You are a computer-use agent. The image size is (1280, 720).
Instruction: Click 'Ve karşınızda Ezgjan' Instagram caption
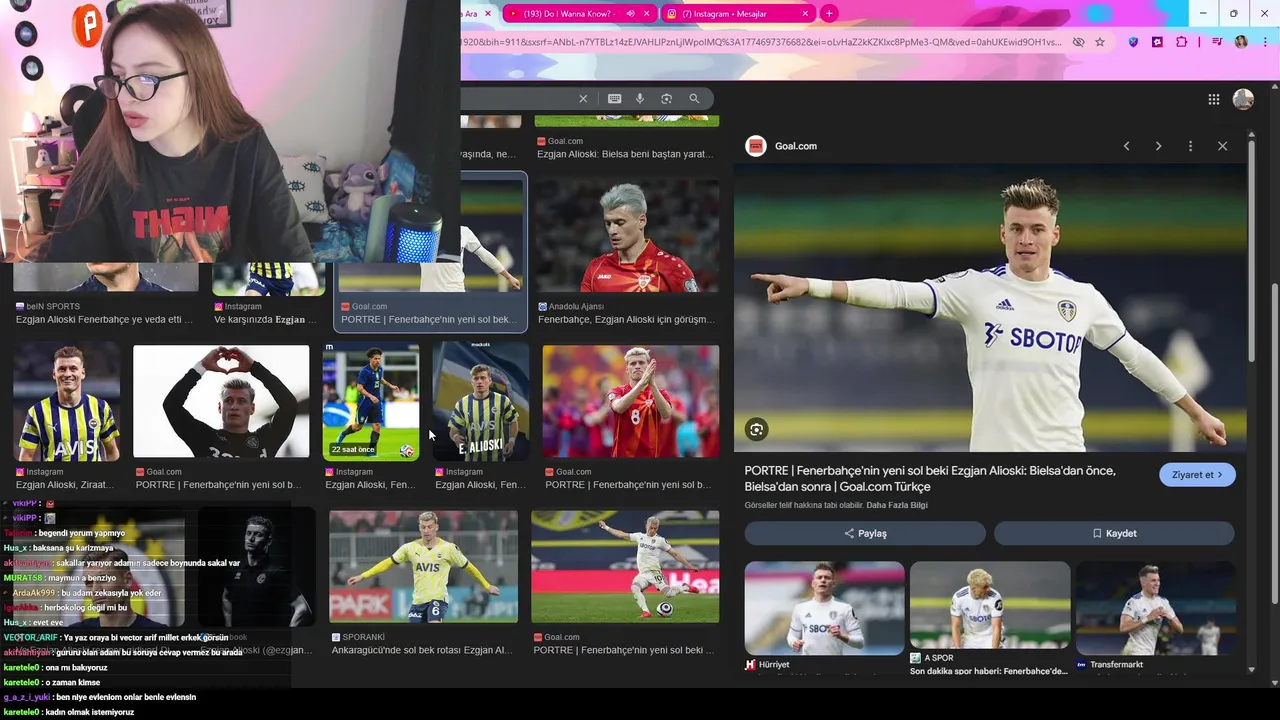tap(265, 320)
